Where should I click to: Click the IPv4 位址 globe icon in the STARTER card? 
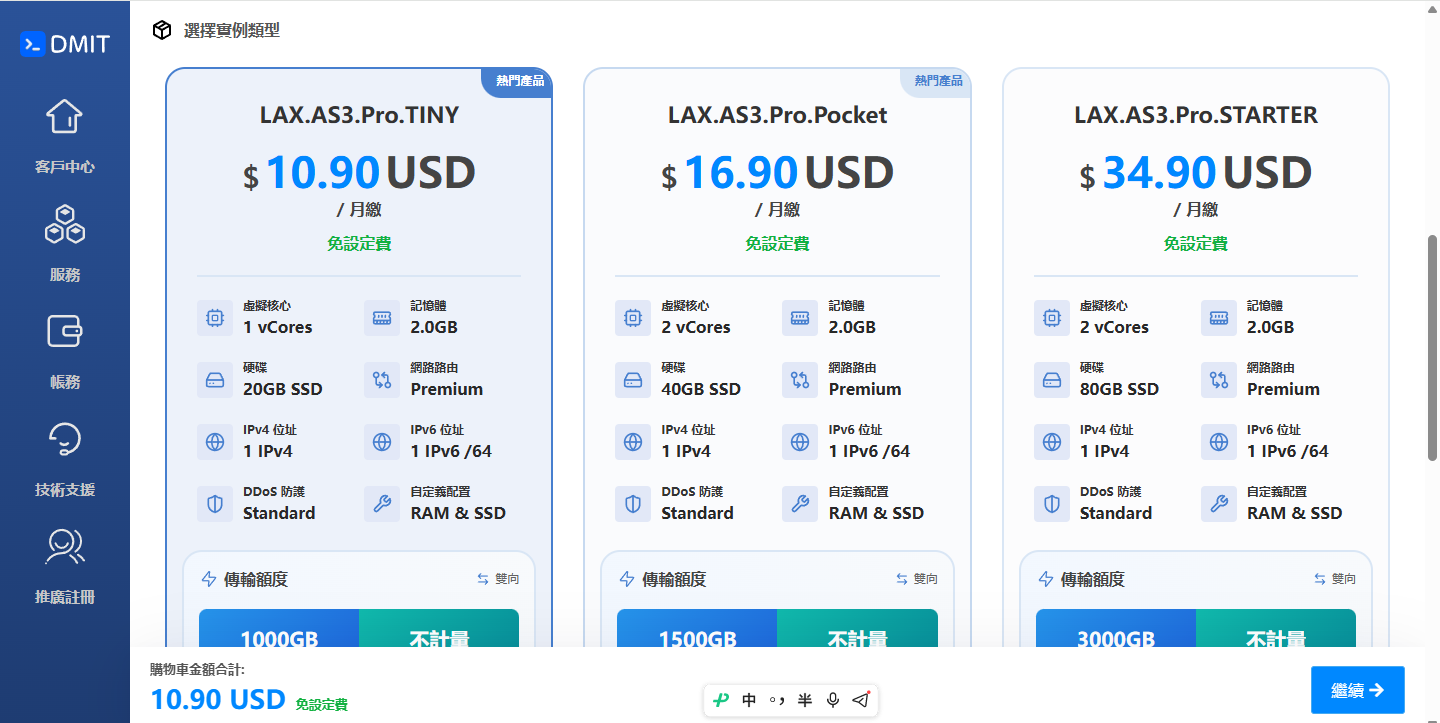click(x=1051, y=442)
